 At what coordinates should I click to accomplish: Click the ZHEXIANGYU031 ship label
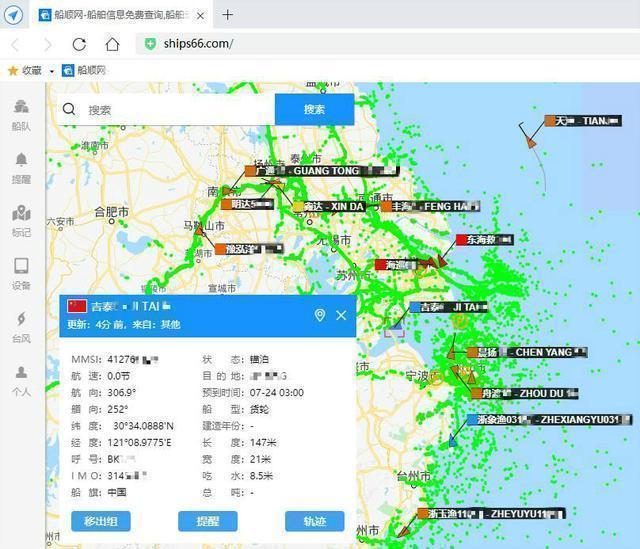pos(549,420)
